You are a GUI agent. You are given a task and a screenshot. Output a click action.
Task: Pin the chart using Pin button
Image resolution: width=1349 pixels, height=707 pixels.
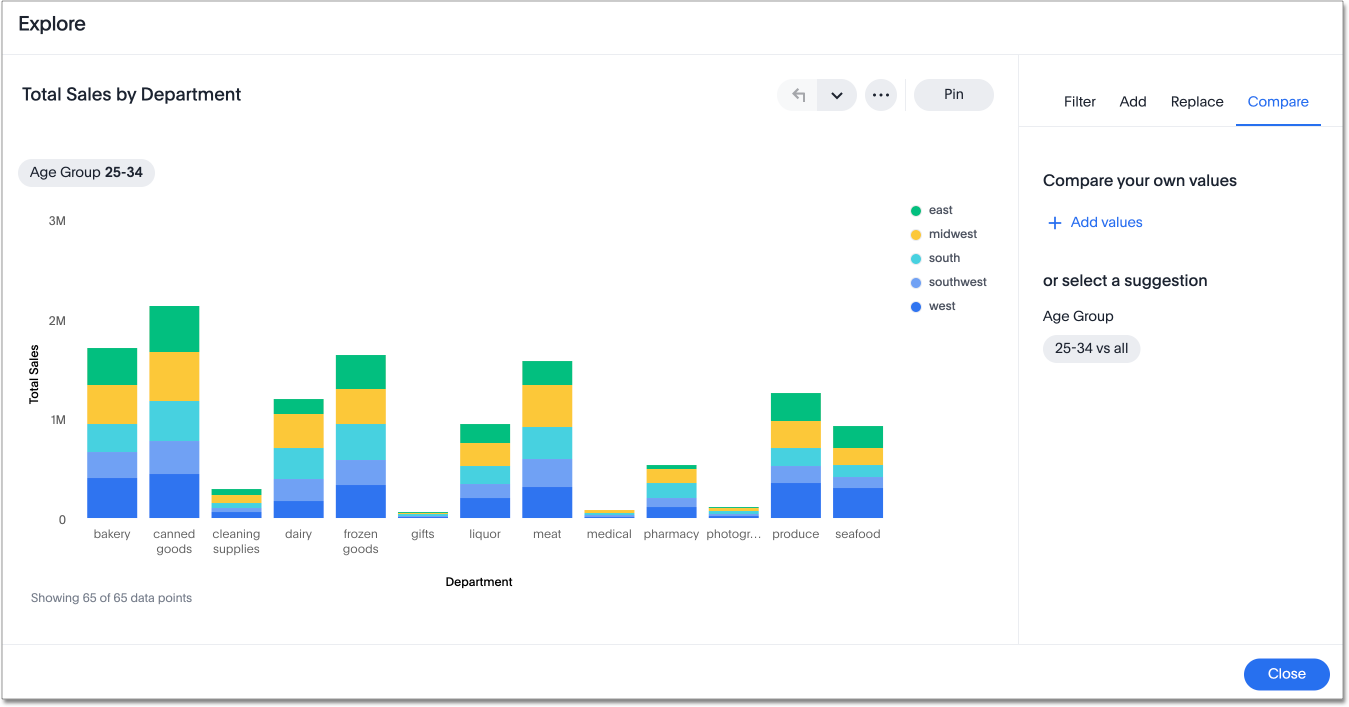coord(953,94)
